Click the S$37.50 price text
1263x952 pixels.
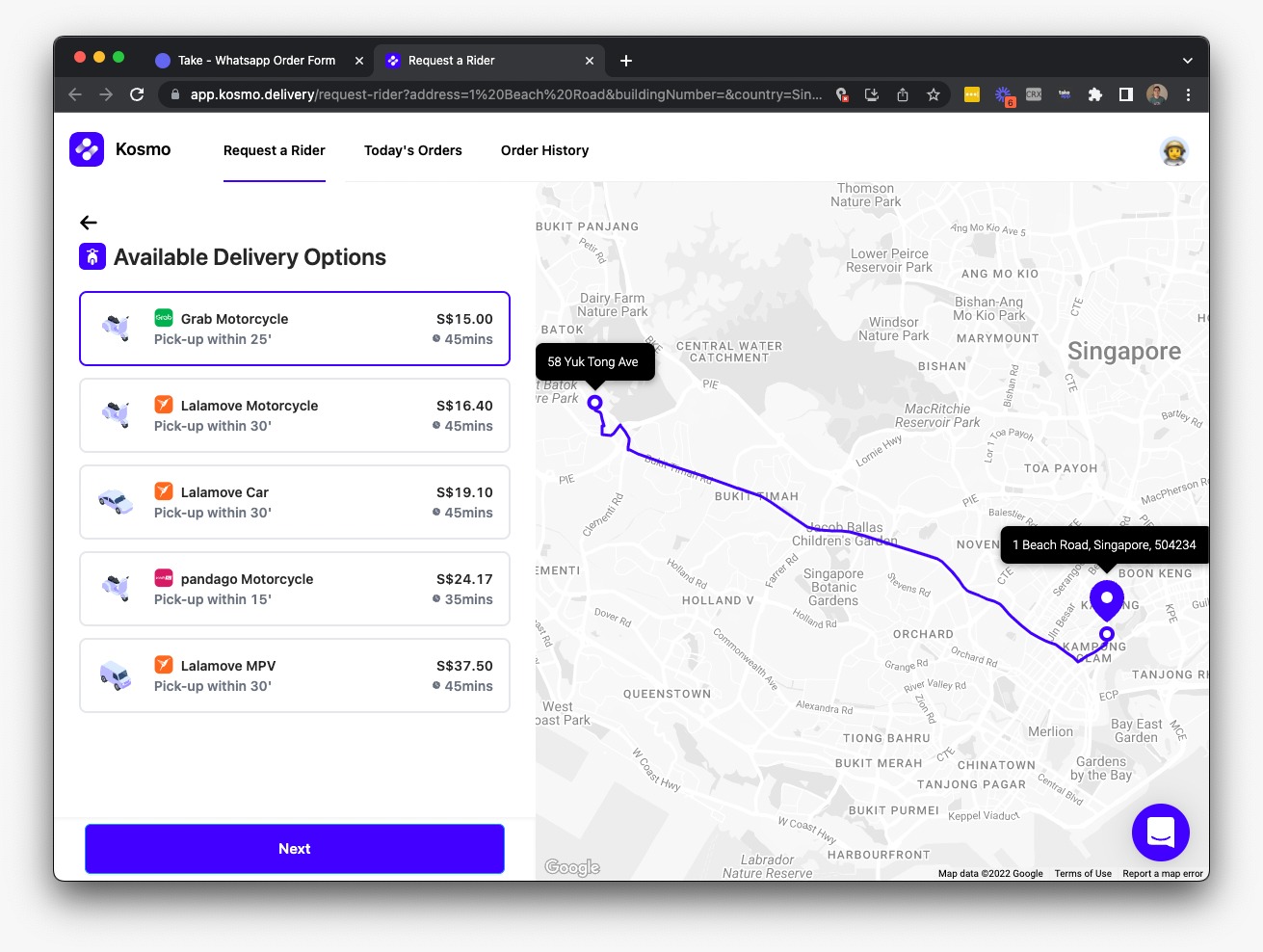click(x=464, y=666)
